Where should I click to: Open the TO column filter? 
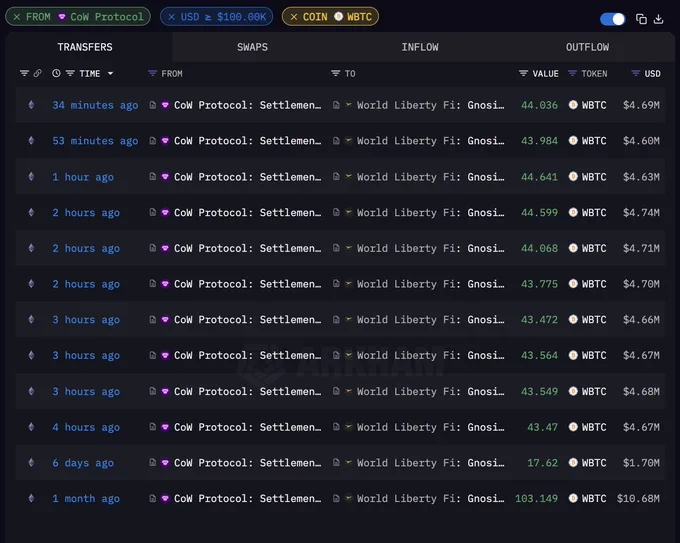336,73
